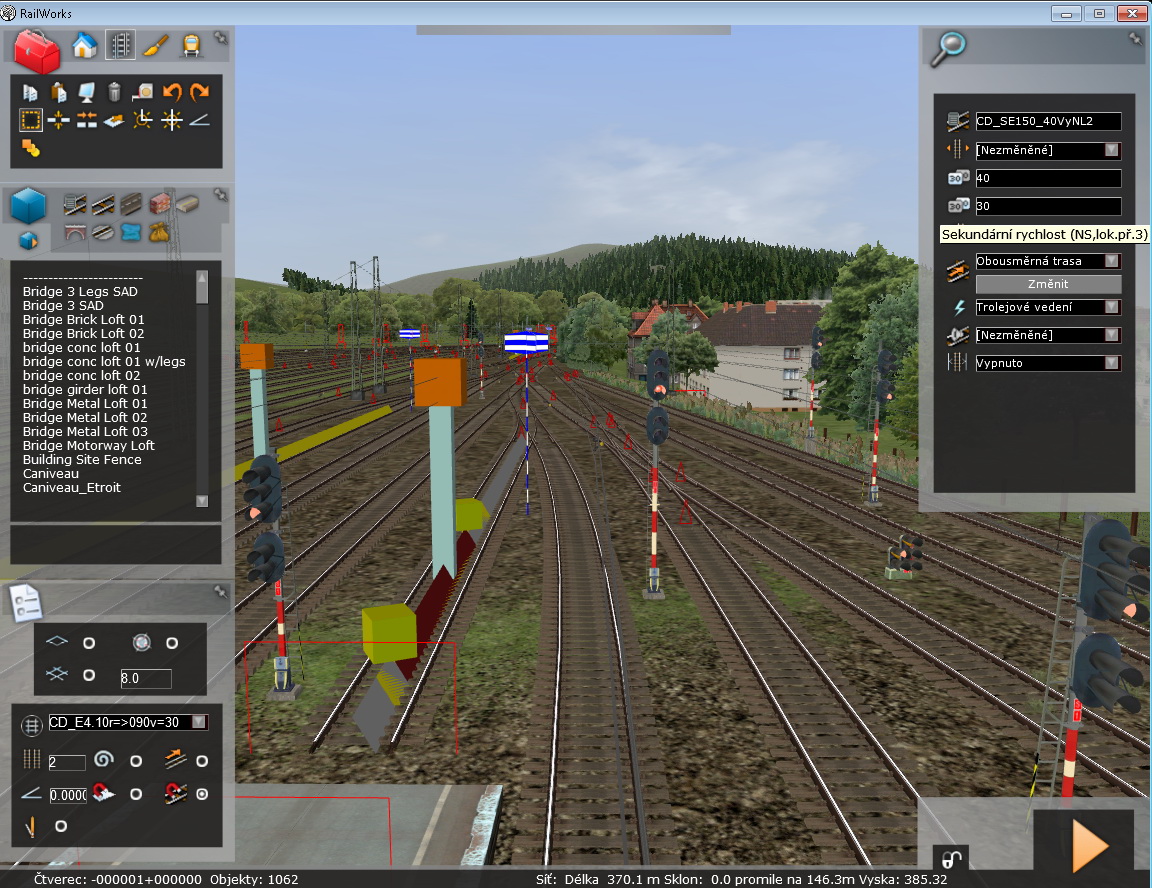Select the track rule category icon
This screenshot has width=1152, height=888.
point(74,204)
